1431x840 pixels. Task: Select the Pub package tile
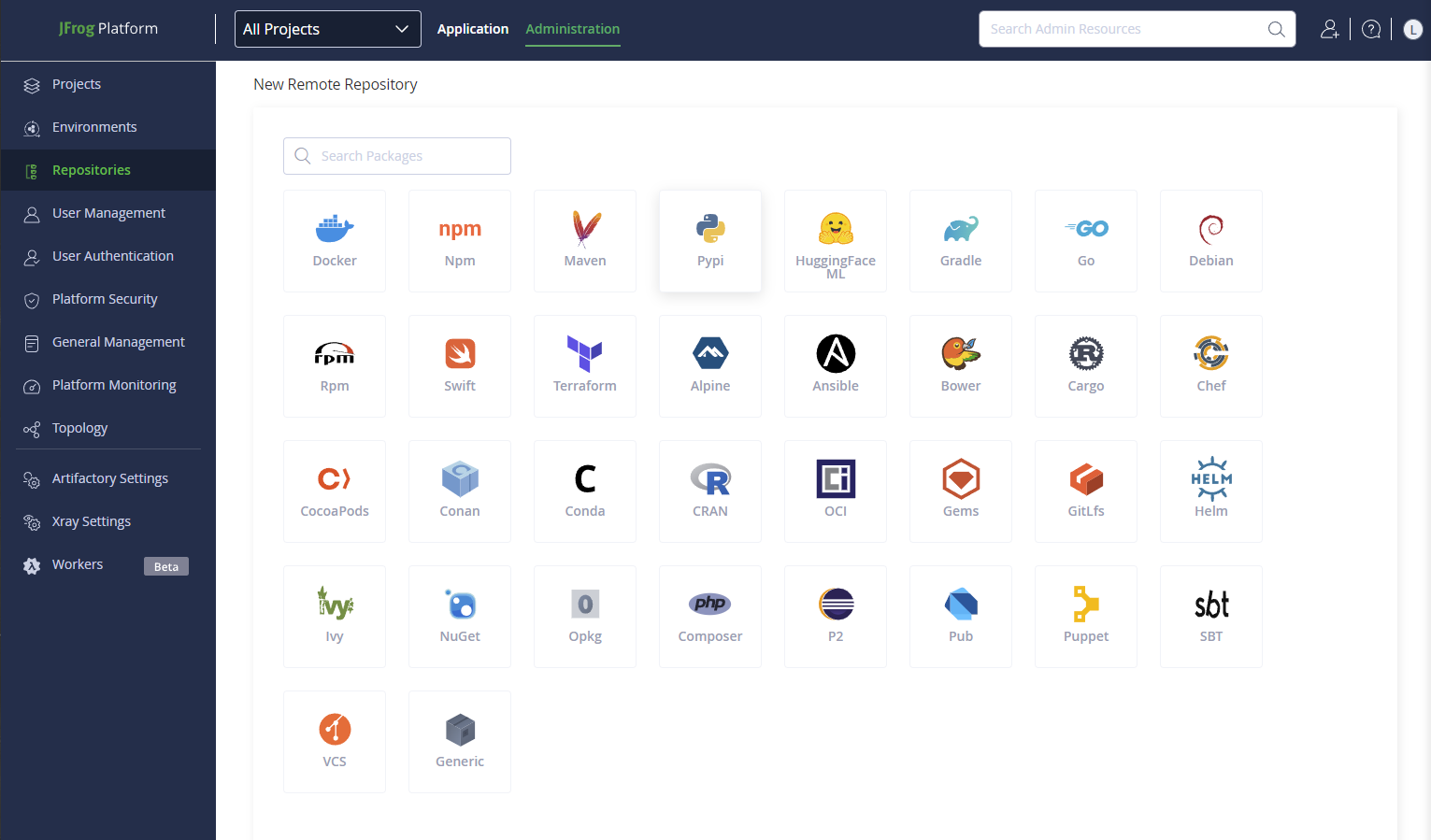[x=961, y=617]
